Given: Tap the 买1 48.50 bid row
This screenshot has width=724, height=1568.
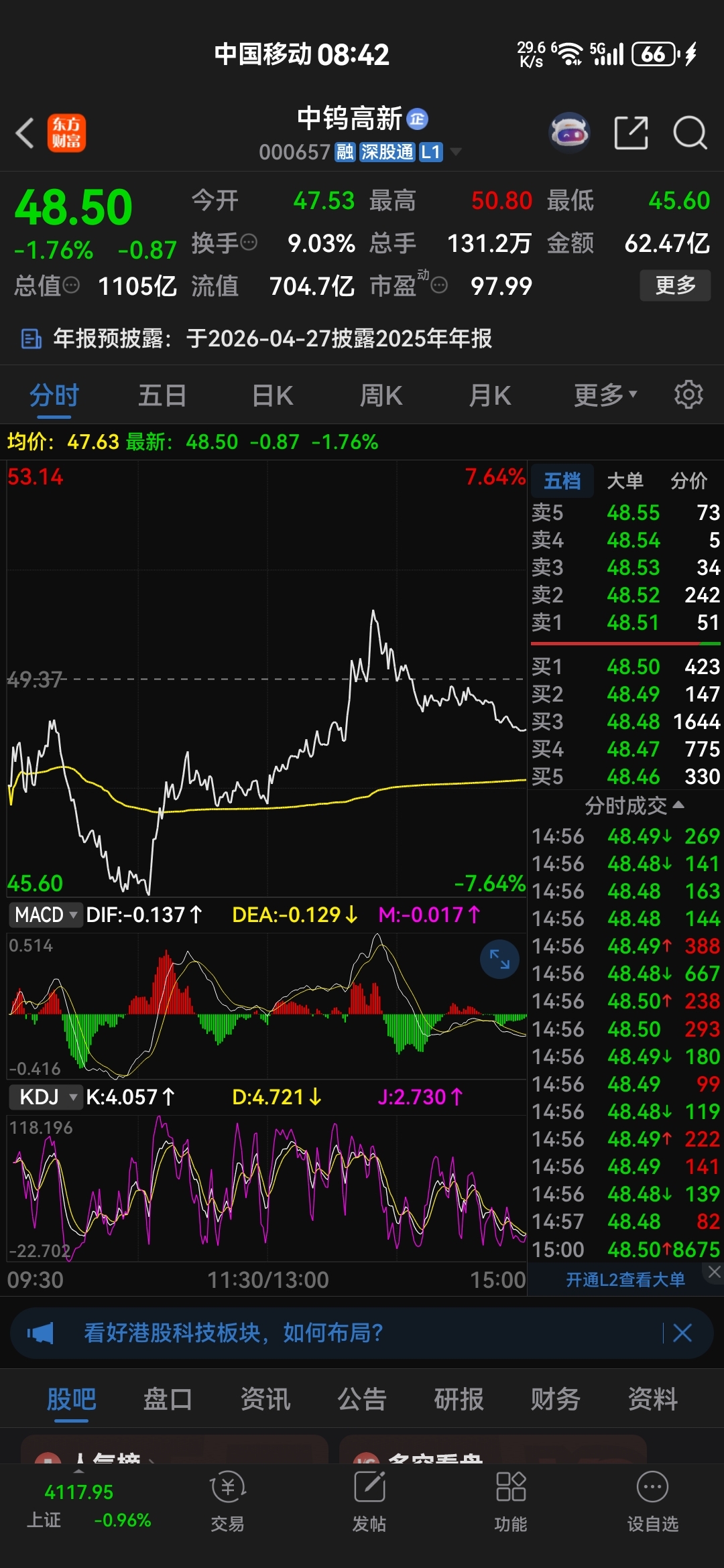Looking at the screenshot, I should pyautogui.click(x=625, y=667).
